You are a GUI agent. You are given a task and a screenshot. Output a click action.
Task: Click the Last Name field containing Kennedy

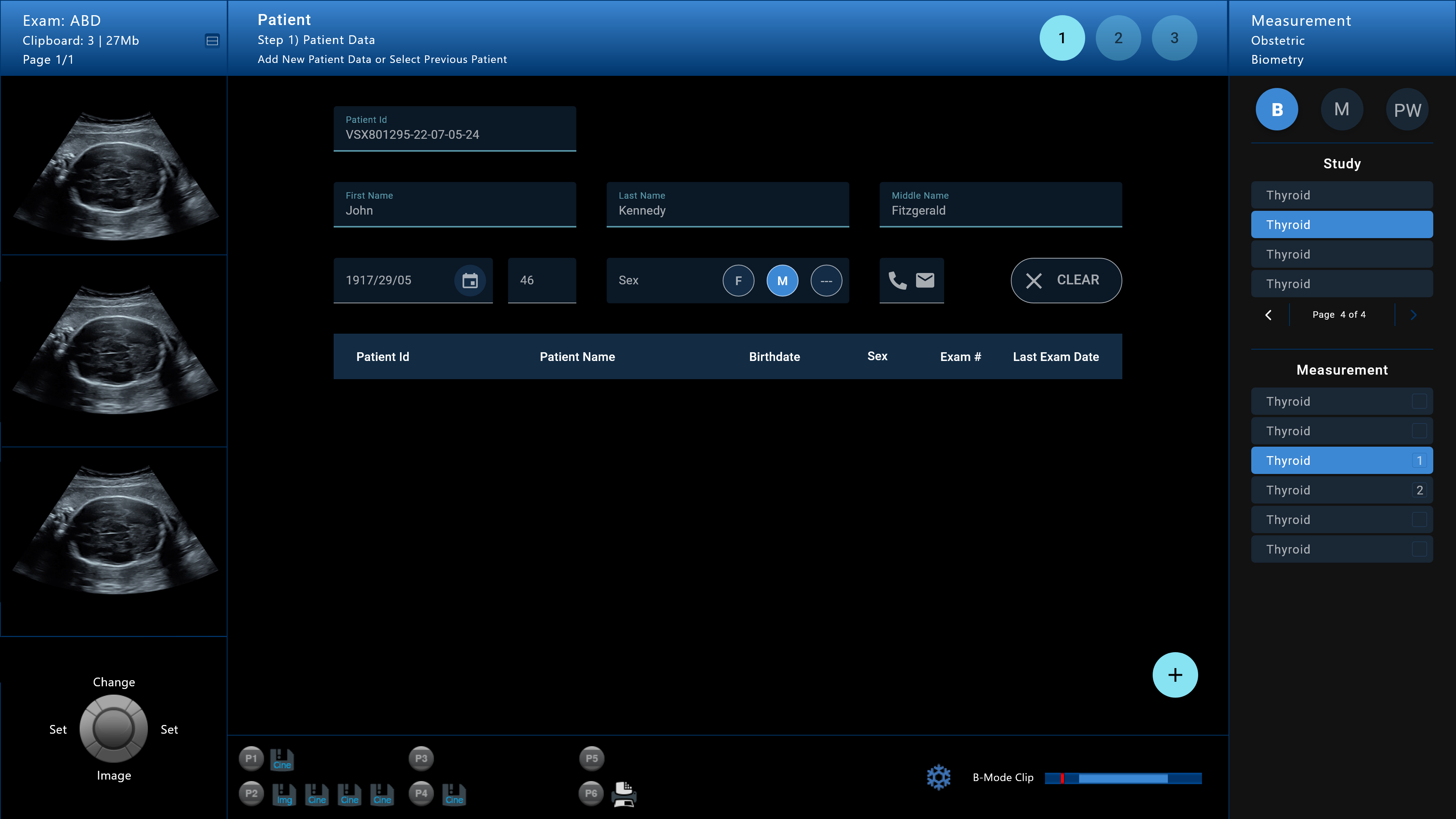coord(728,205)
